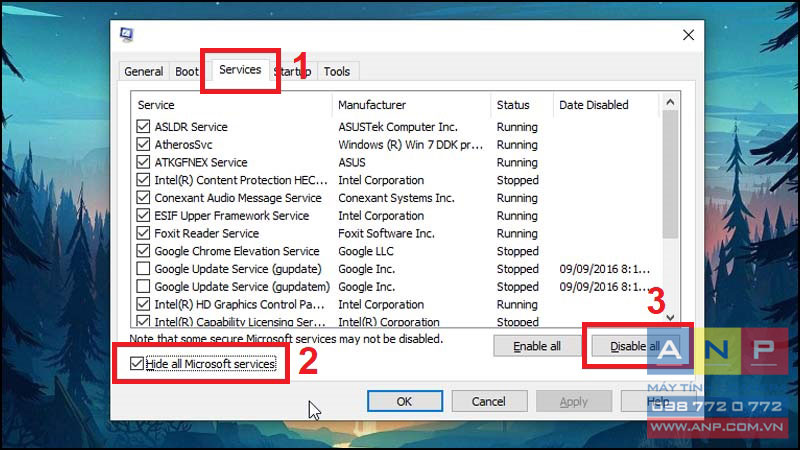The image size is (800, 450).
Task: Select the AtherosSvc service name
Action: tap(183, 144)
